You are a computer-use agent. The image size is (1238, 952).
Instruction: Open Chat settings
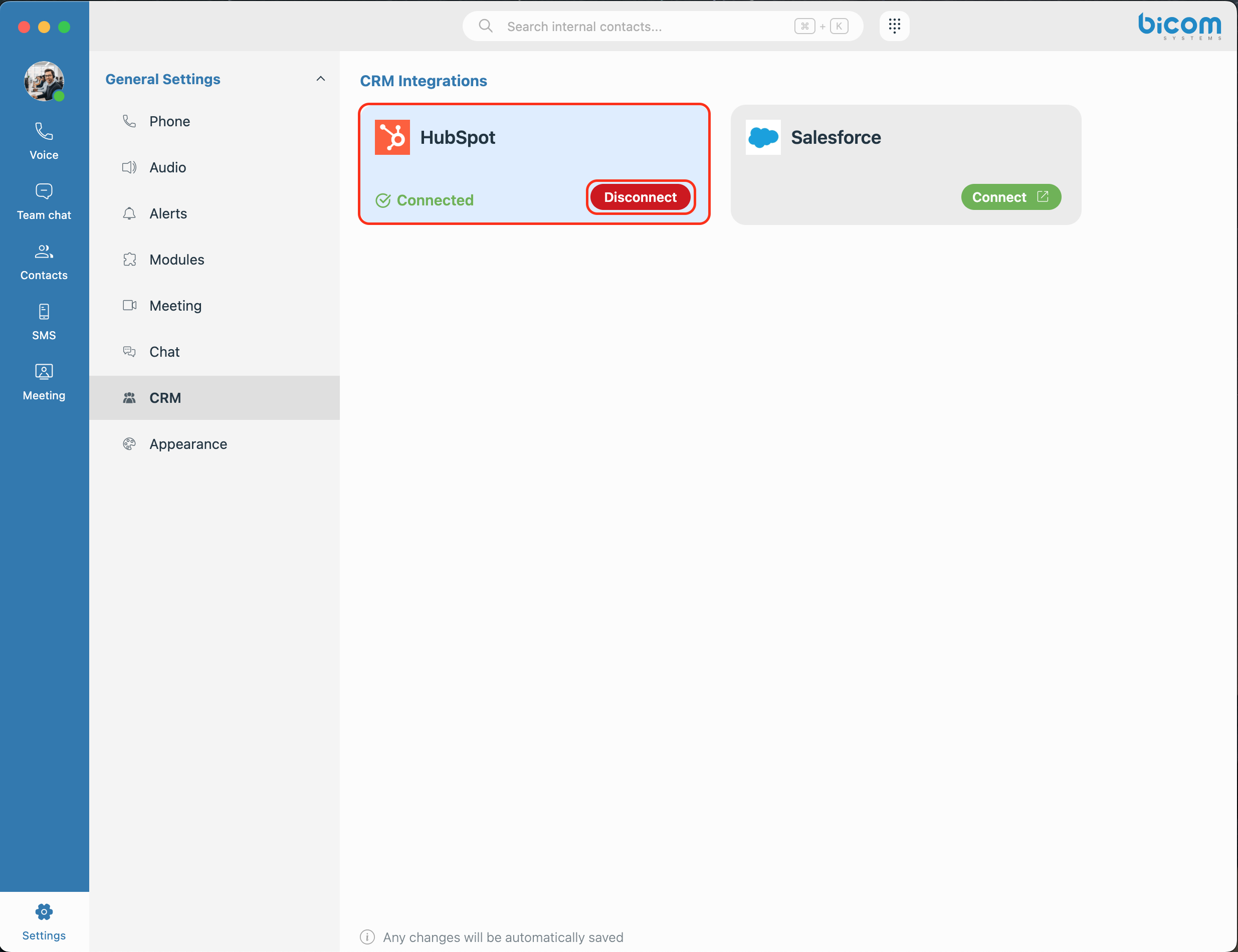tap(215, 352)
